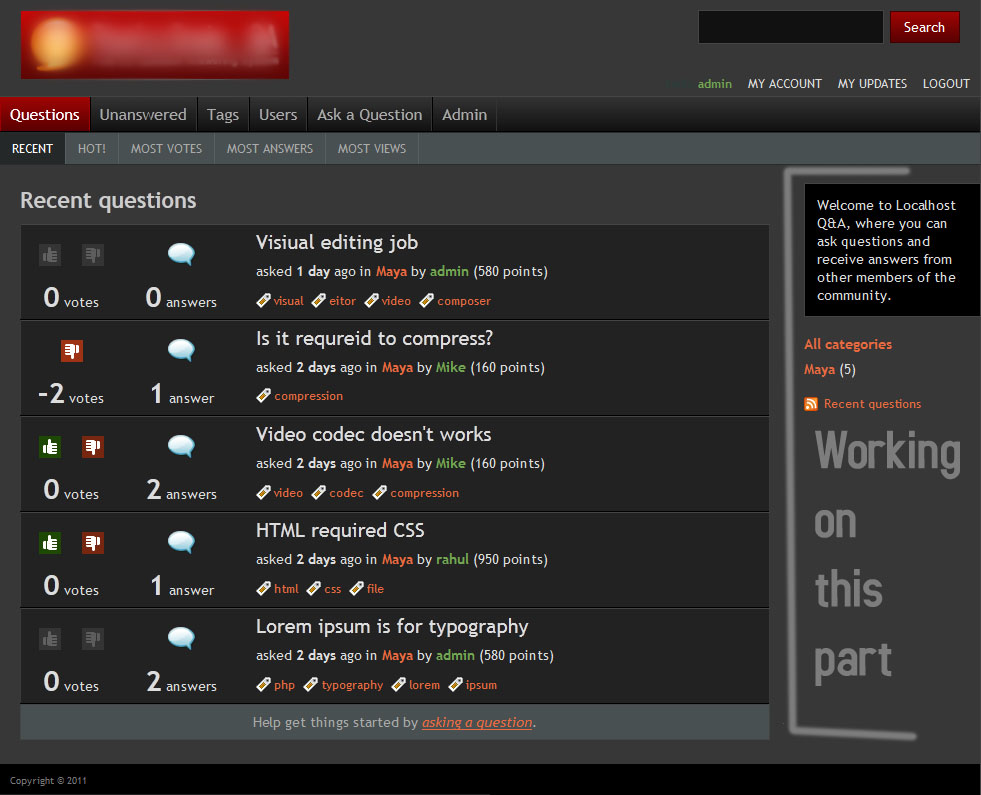The image size is (981, 795).
Task: Open the 'asking a question' link
Action: (x=477, y=722)
